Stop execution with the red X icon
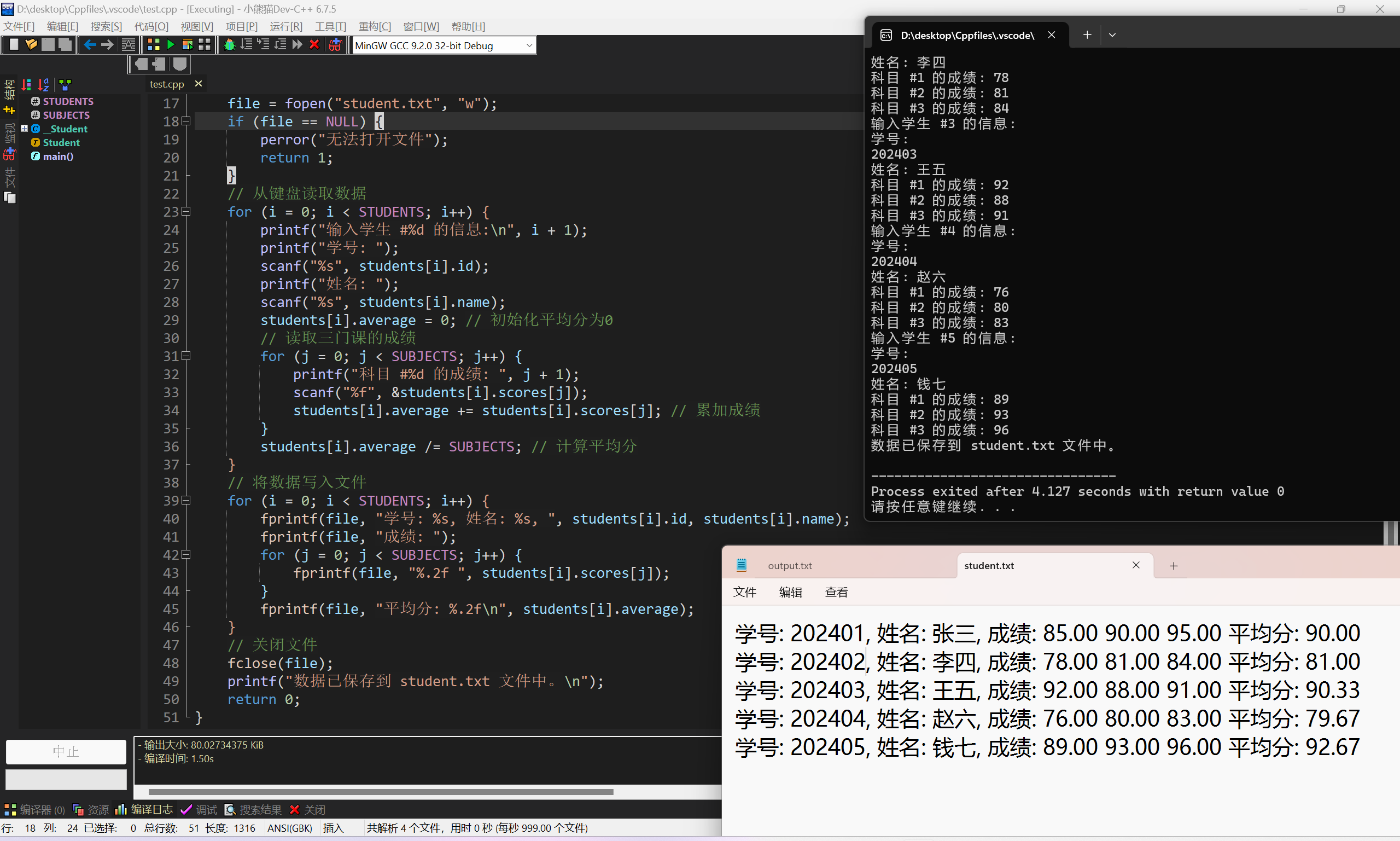The width and height of the screenshot is (1400, 841). [314, 45]
